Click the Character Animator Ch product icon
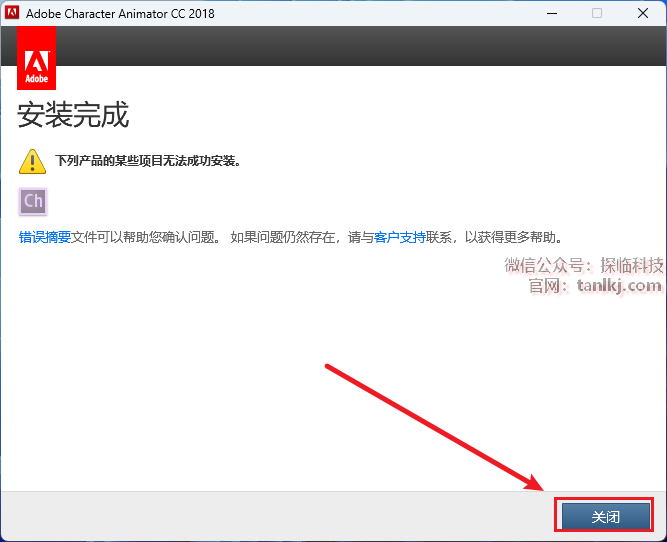 click(33, 201)
